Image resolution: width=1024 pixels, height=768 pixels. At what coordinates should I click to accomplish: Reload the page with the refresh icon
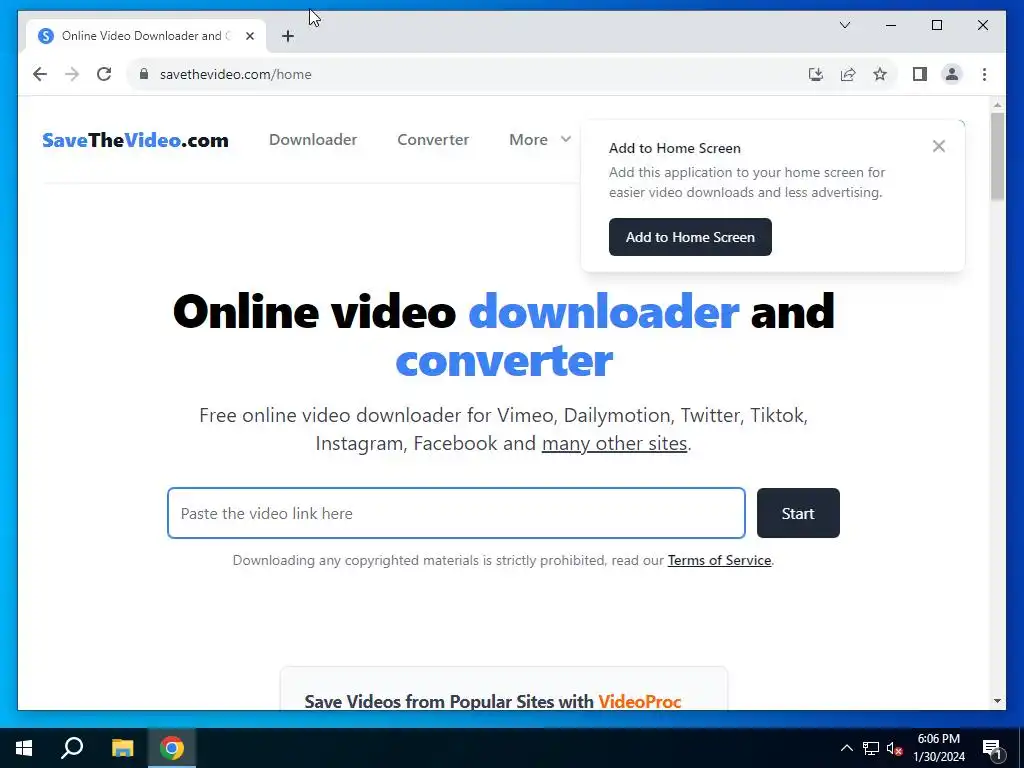[x=104, y=74]
